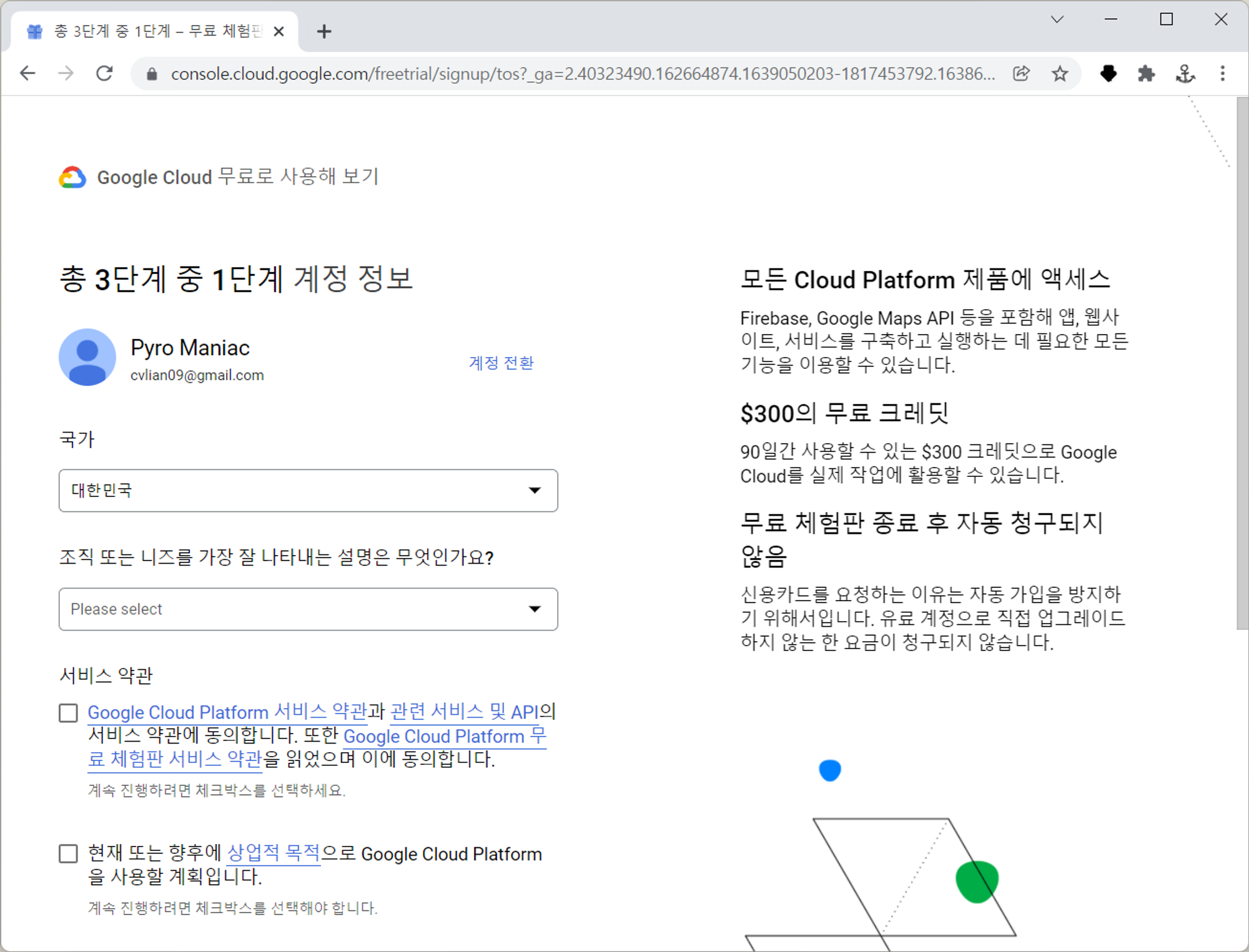Open the 'Please select' organization dropdown
This screenshot has height=952, width=1249.
(x=309, y=609)
